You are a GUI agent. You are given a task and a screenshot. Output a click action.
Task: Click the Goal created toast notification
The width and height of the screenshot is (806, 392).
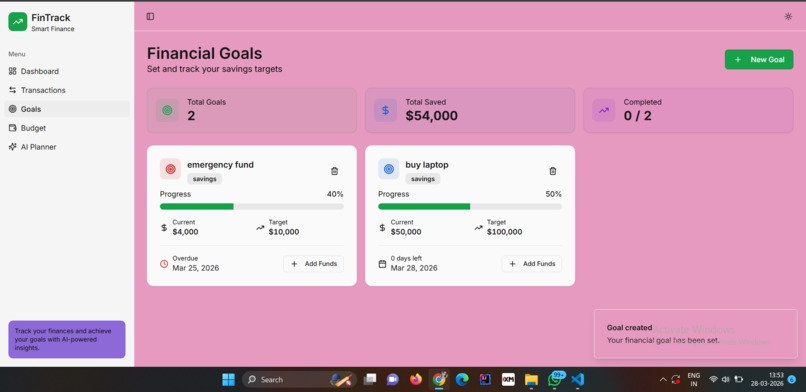(x=695, y=334)
